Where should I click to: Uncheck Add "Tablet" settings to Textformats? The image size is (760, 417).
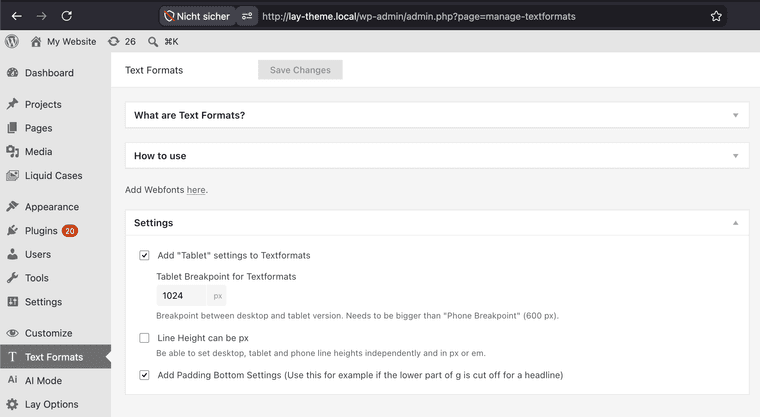click(144, 255)
